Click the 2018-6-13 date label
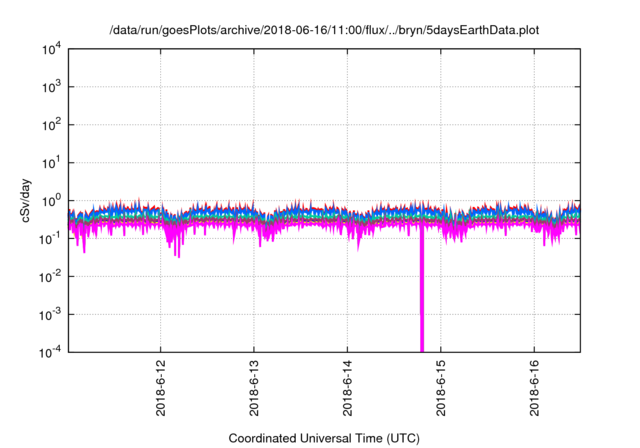Image resolution: width=640 pixels, height=448 pixels. point(254,388)
